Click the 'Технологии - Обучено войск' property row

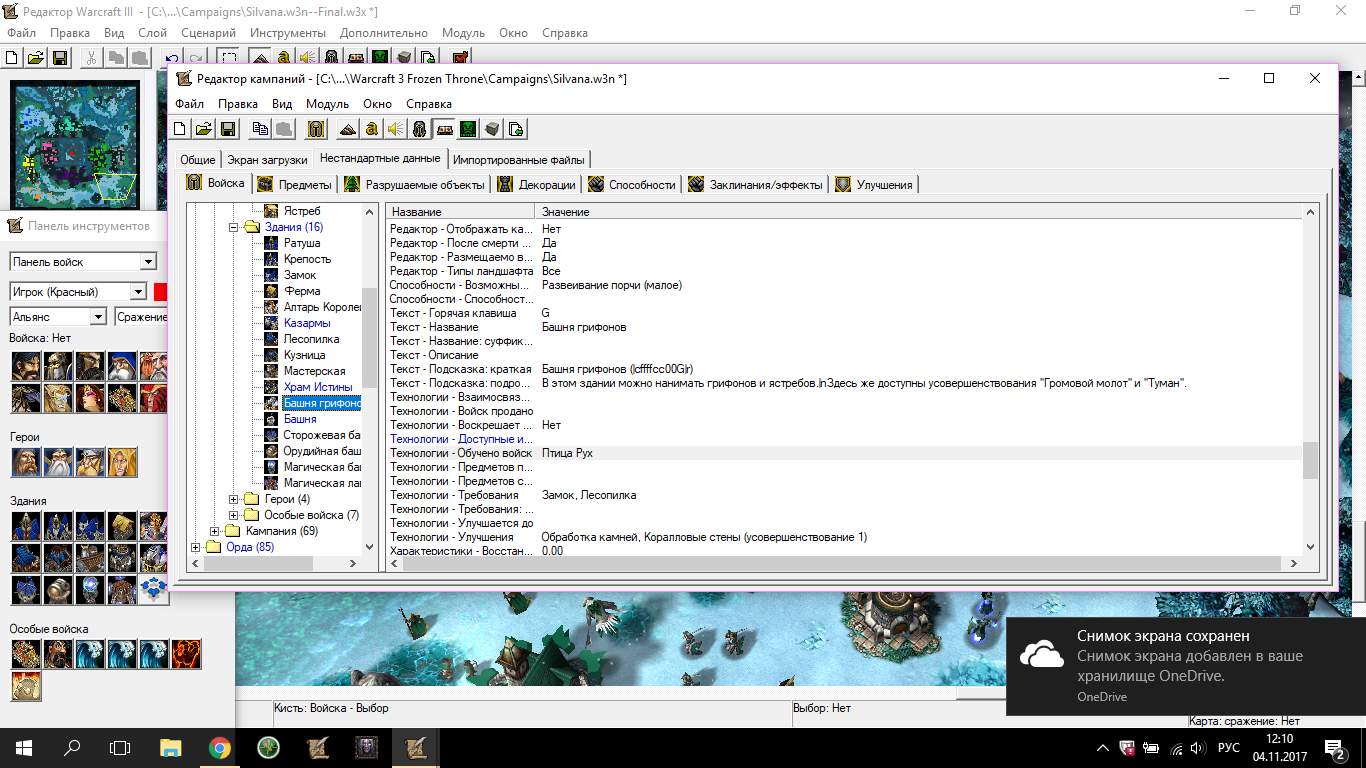click(845, 453)
